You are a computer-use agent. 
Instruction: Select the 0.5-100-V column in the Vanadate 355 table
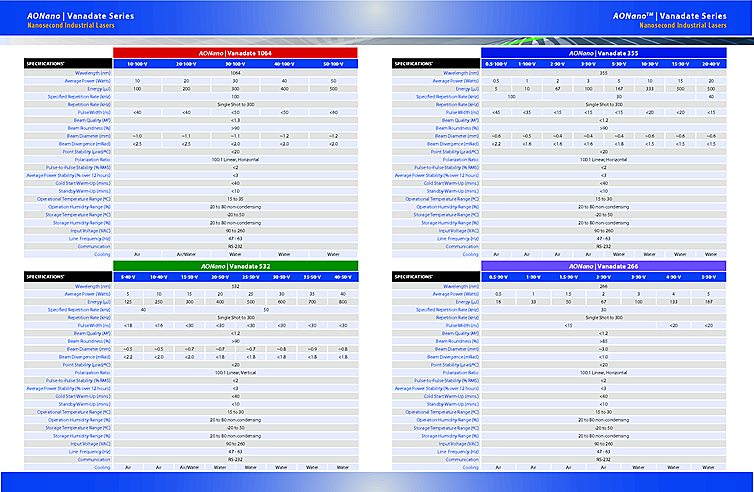[x=496, y=63]
